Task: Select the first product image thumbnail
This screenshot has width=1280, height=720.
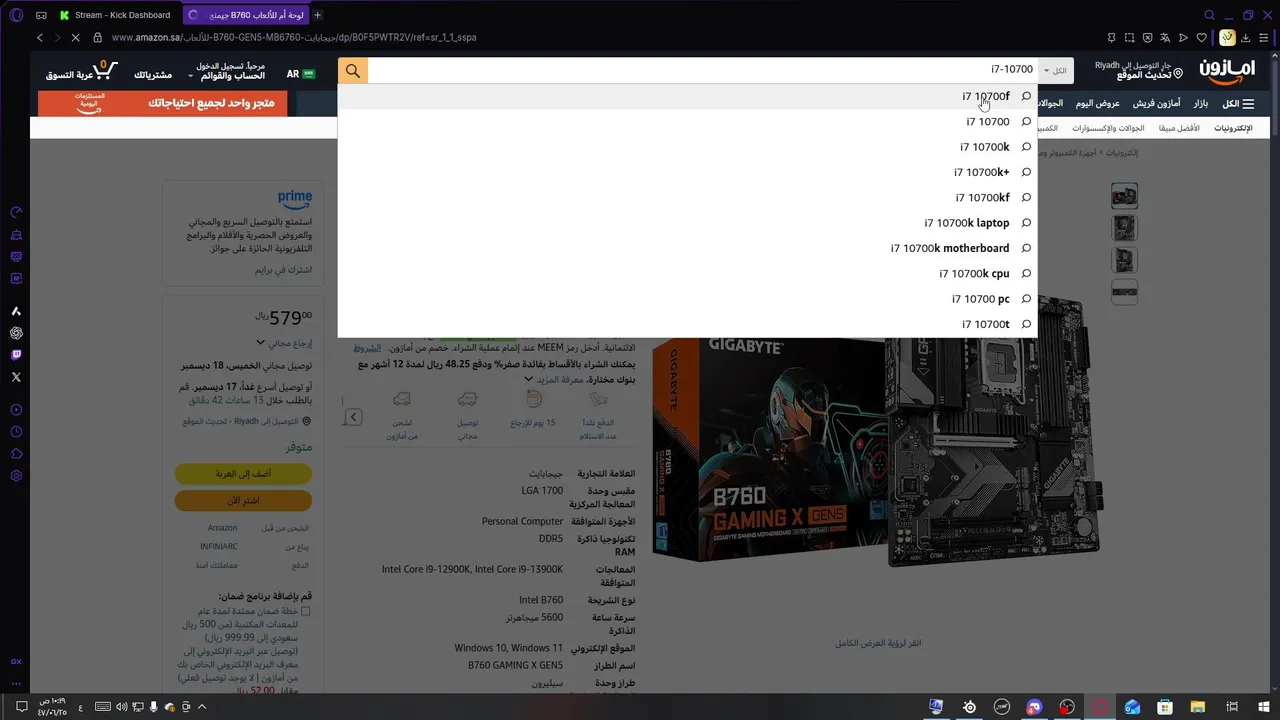Action: tap(1124, 196)
